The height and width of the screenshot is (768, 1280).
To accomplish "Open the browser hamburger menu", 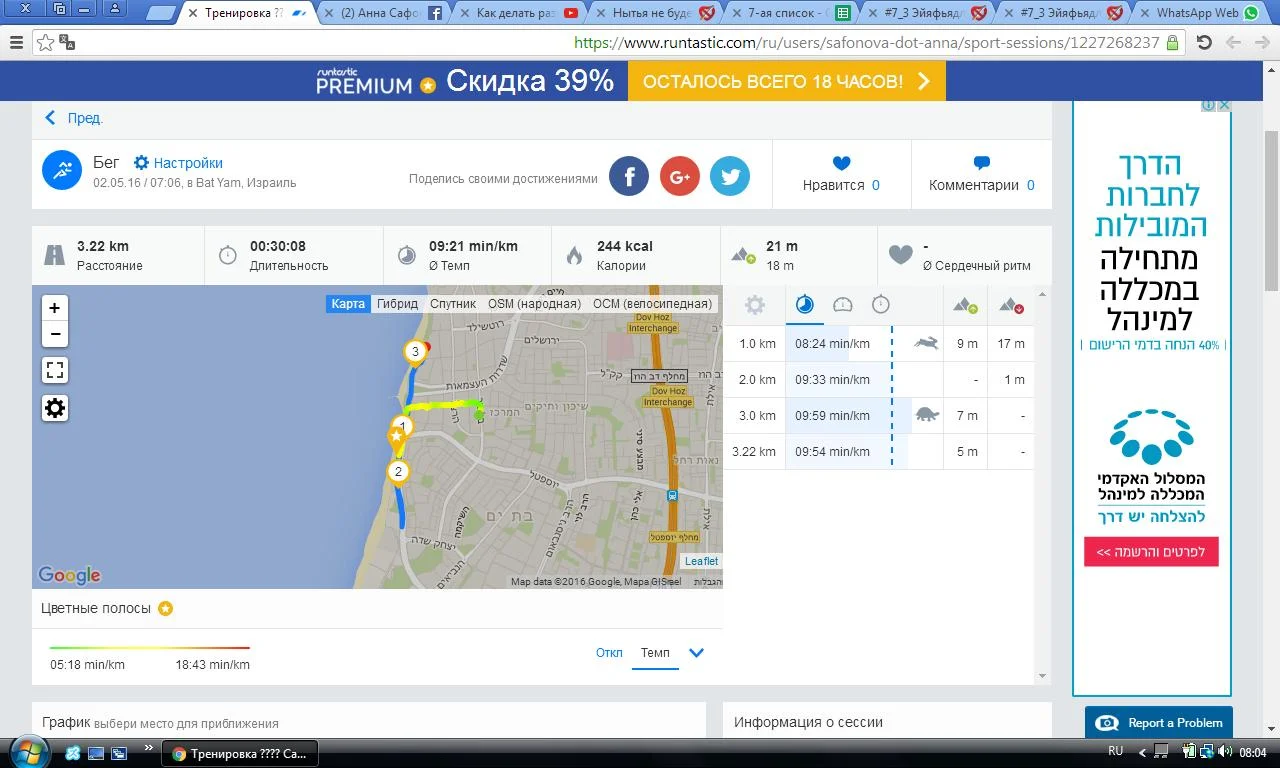I will pos(16,43).
